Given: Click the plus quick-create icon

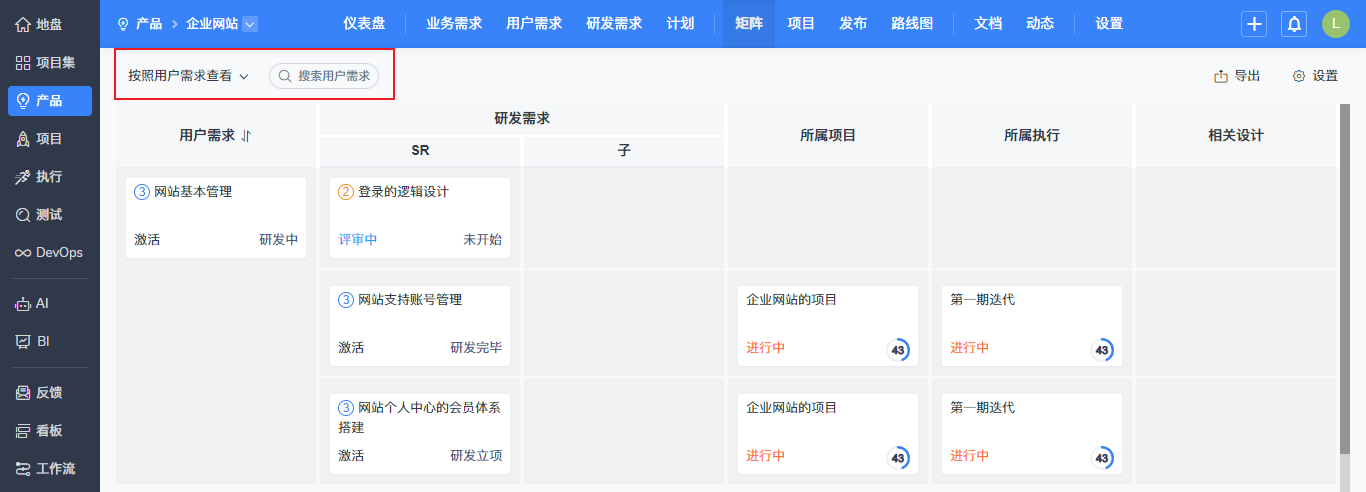Looking at the screenshot, I should [1255, 24].
